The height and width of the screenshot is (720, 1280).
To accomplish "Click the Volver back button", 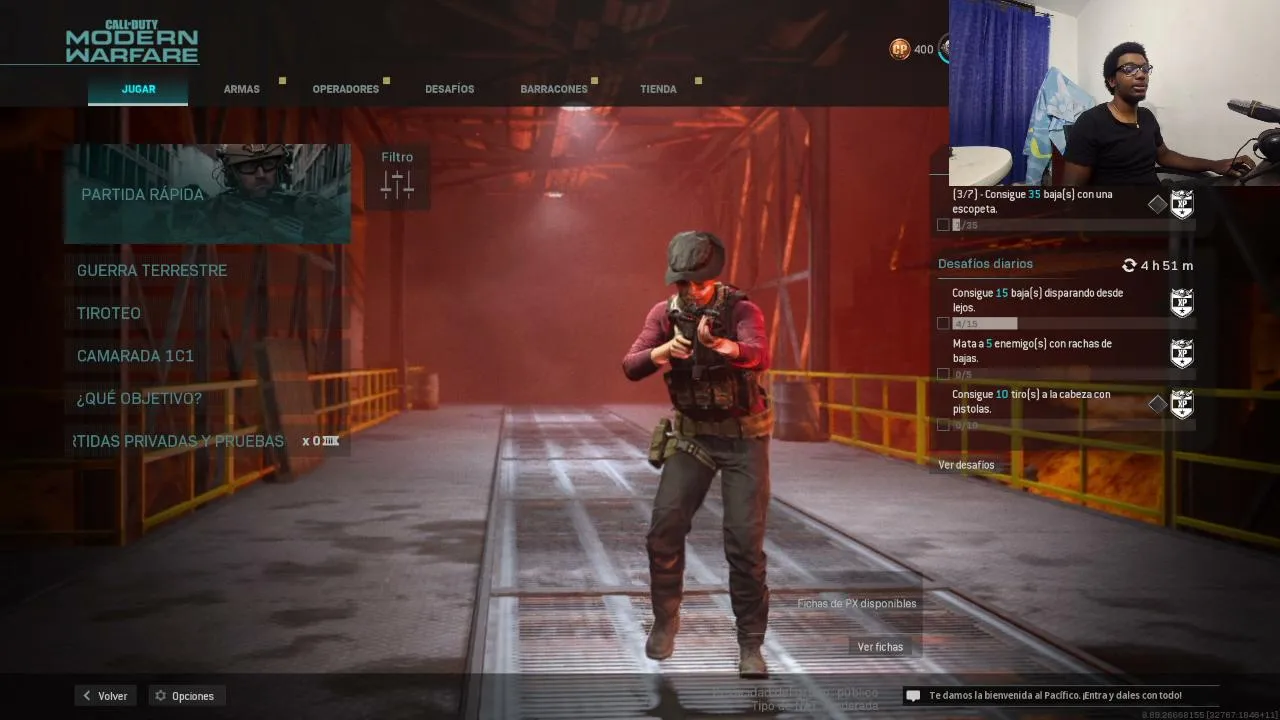I will [105, 696].
